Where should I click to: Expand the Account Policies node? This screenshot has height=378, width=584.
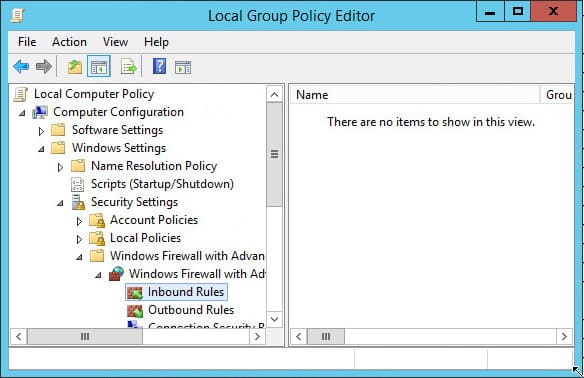pyautogui.click(x=79, y=221)
